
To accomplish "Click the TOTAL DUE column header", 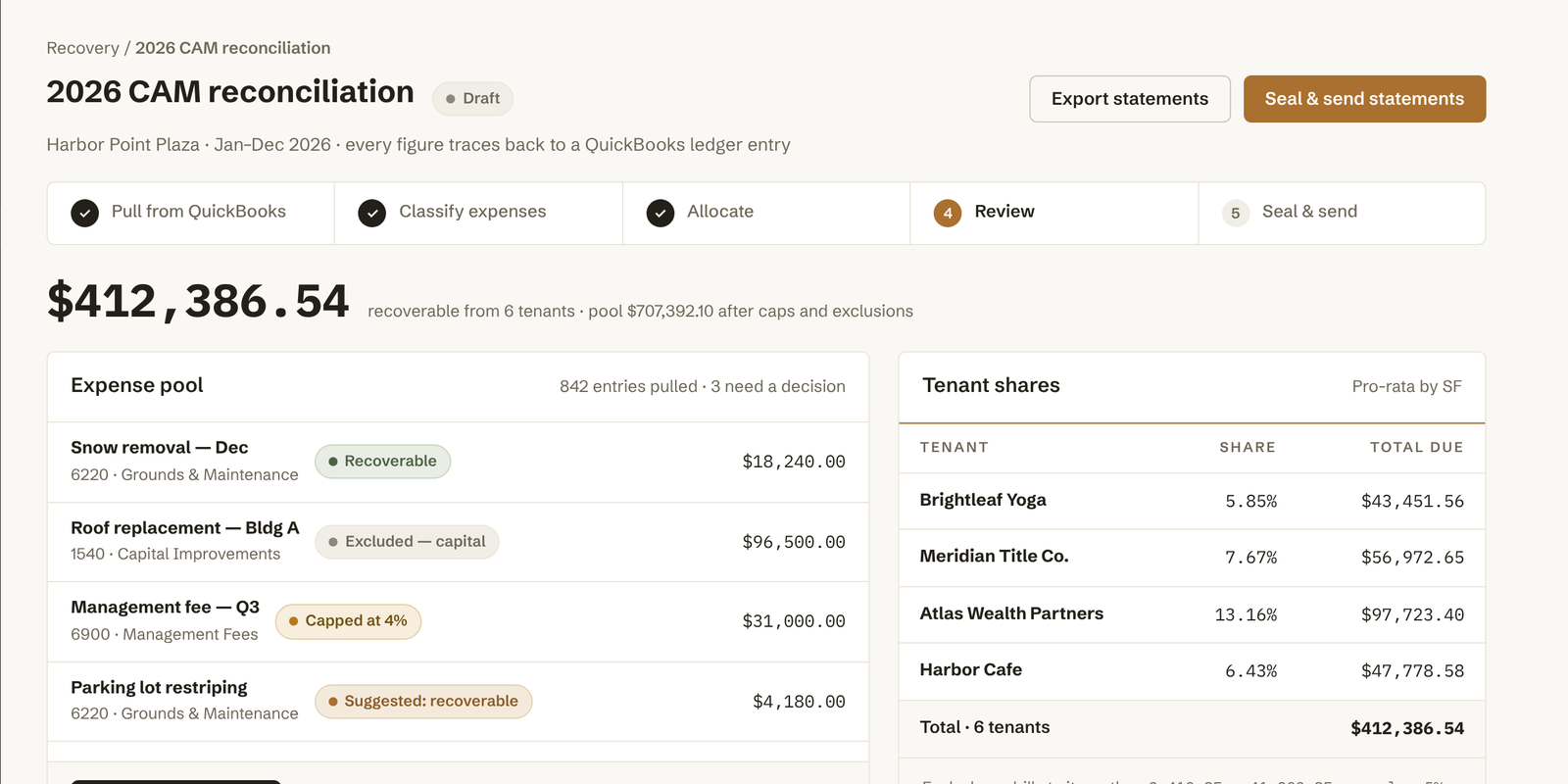I will [1416, 447].
